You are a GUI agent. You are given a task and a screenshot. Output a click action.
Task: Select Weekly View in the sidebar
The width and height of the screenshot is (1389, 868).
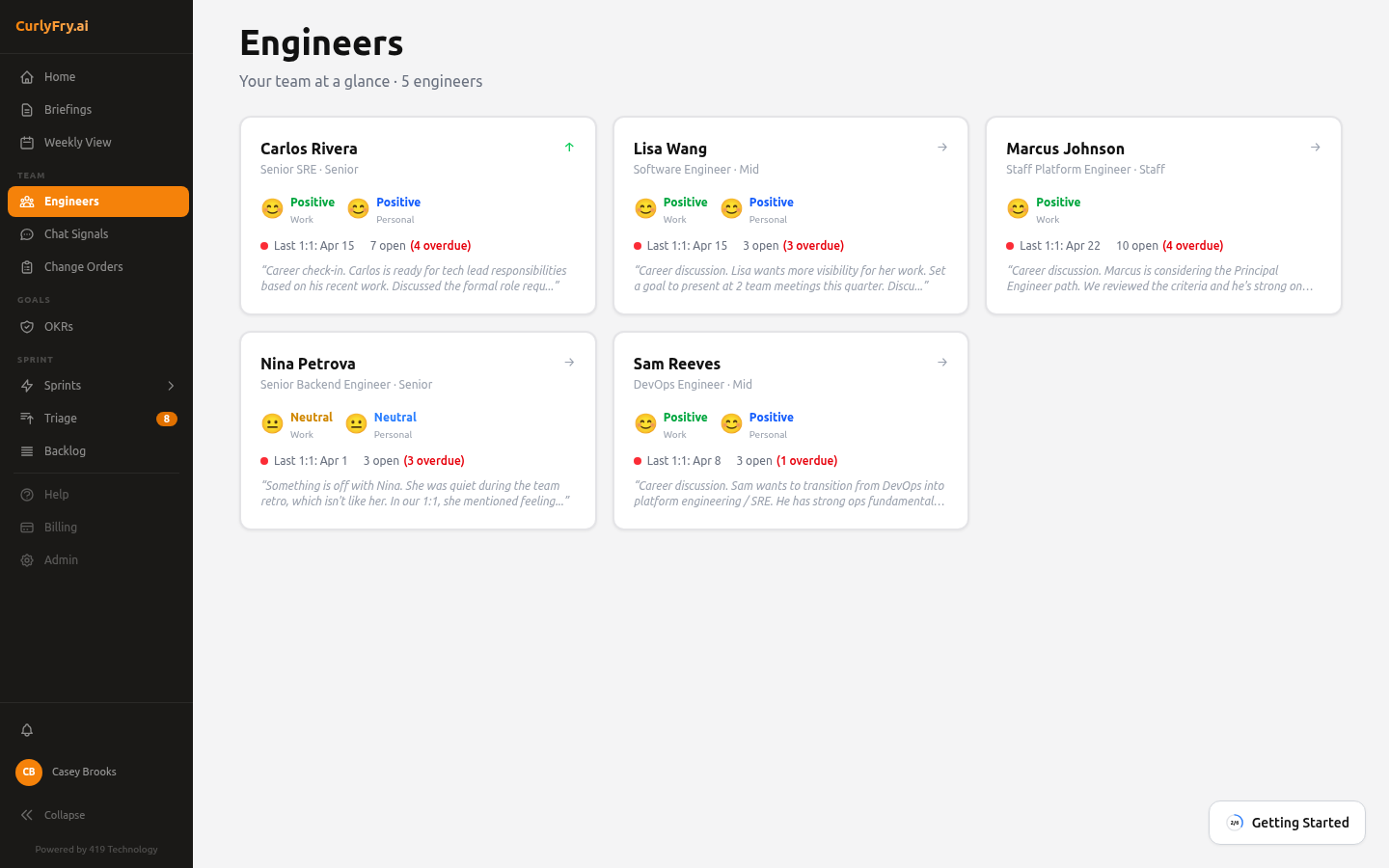98,143
